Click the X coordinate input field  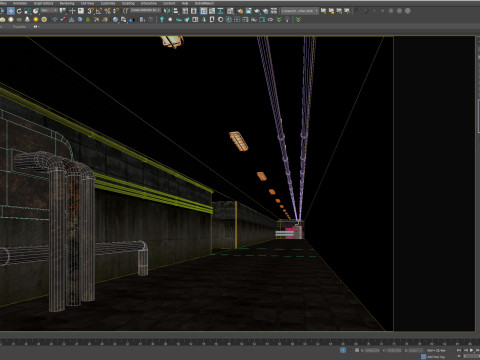point(372,351)
